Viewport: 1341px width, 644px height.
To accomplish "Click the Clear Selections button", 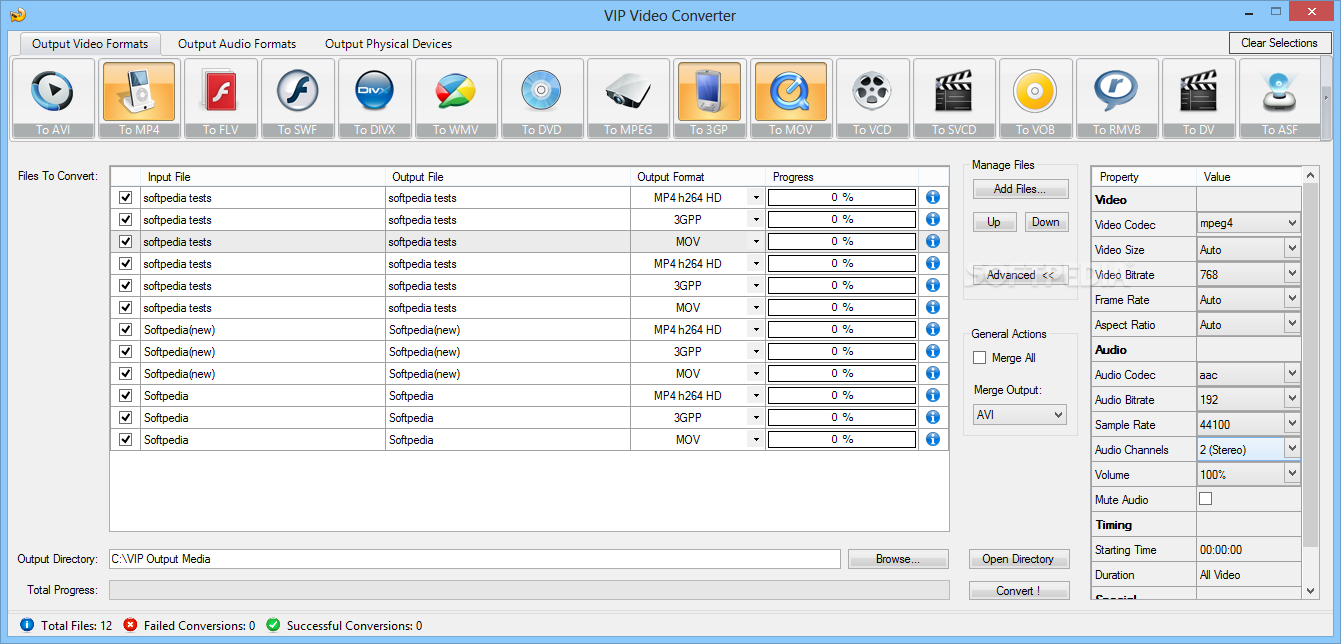I will [1279, 43].
